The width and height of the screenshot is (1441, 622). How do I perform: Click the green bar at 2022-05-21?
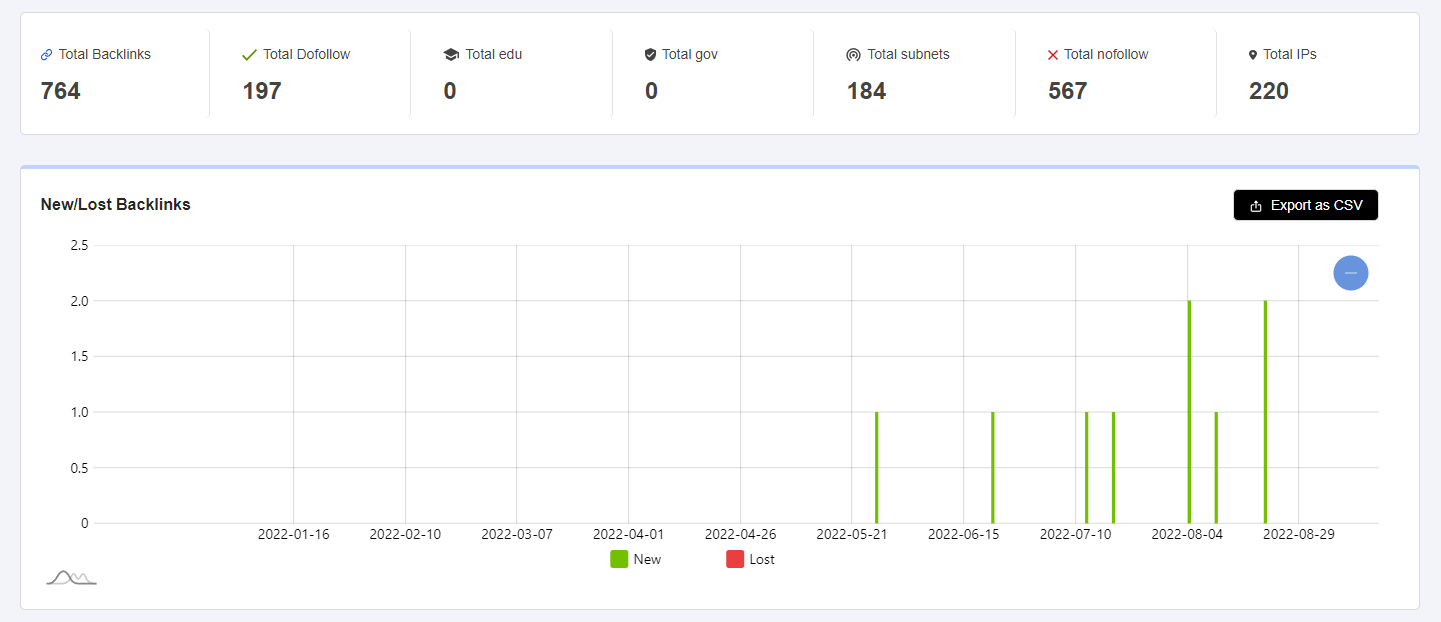click(876, 467)
